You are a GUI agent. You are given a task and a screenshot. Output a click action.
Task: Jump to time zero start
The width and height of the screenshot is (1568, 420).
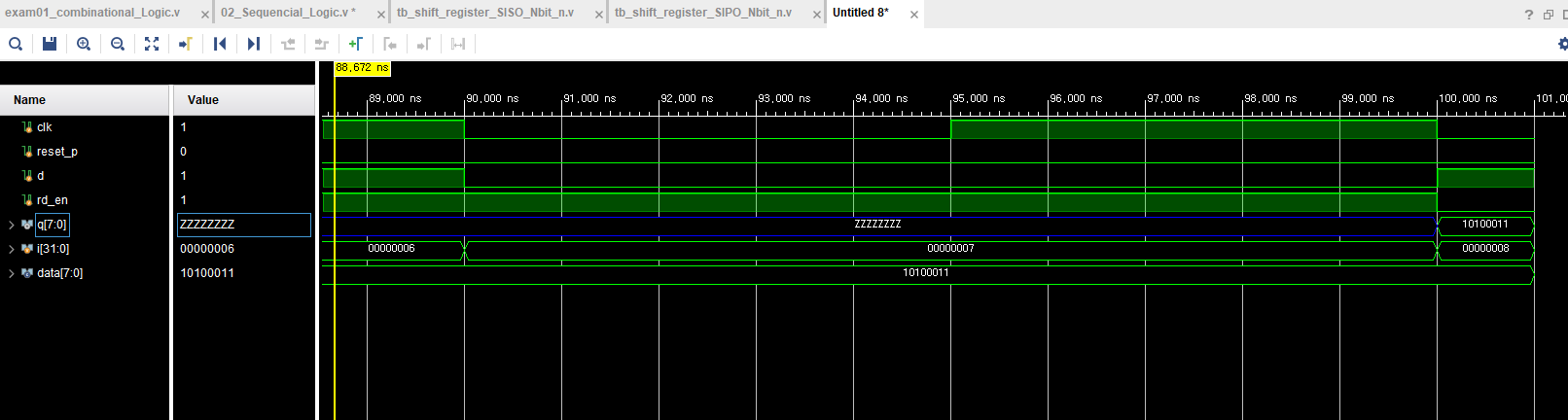(x=220, y=44)
